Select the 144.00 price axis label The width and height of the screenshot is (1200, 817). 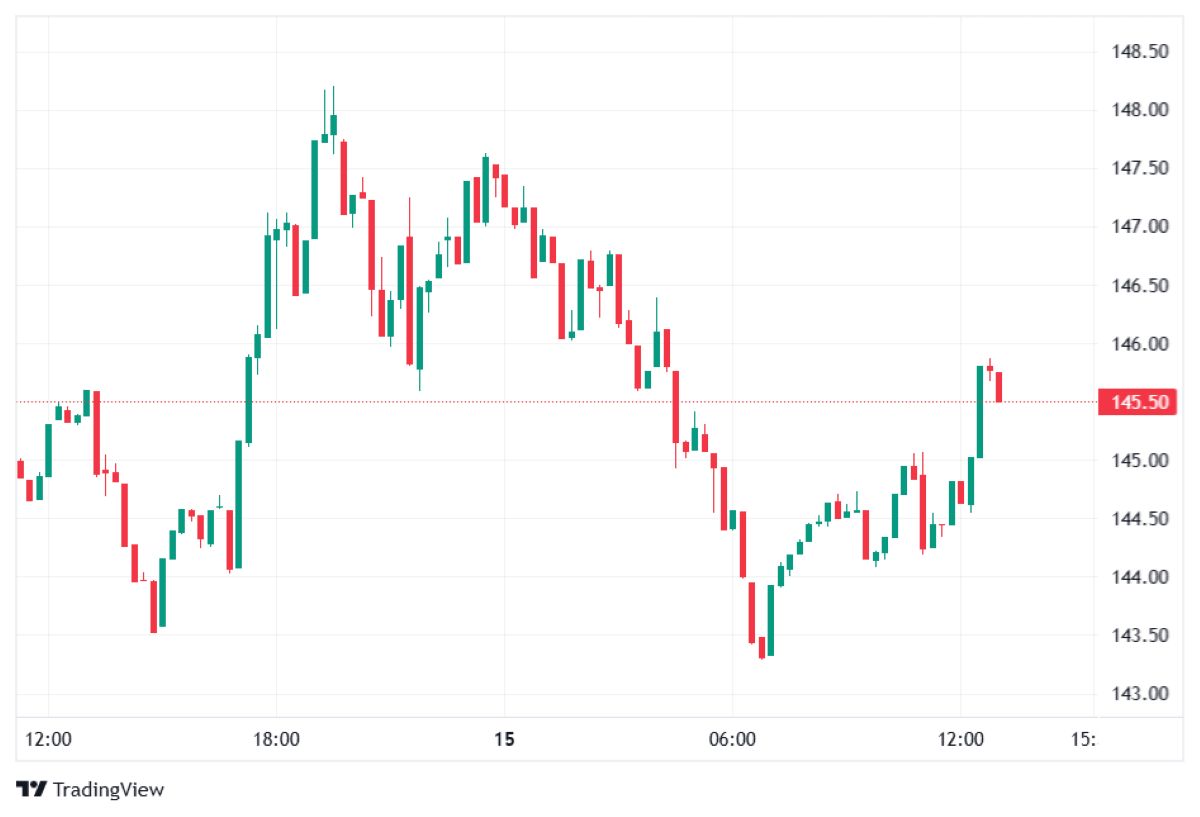pyautogui.click(x=1140, y=577)
